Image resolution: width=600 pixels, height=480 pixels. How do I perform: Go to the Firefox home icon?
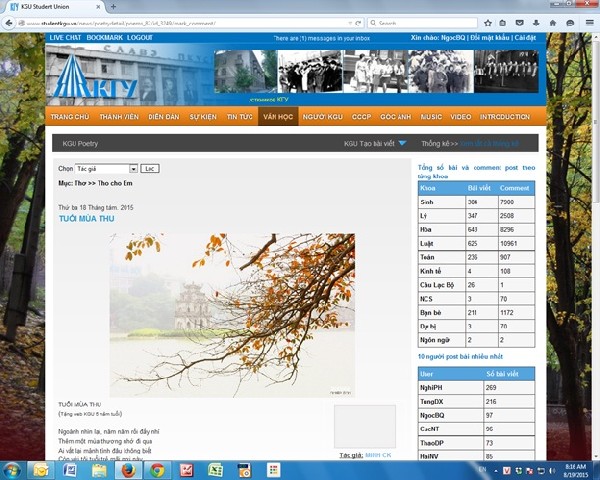pyautogui.click(x=553, y=23)
